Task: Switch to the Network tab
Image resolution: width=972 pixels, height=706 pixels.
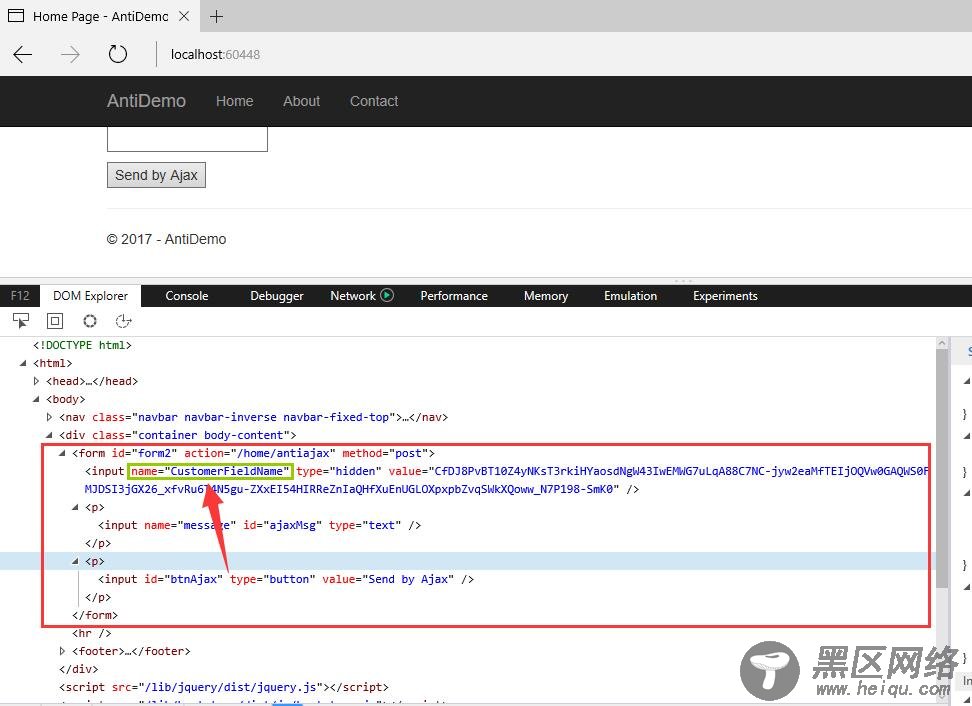Action: 353,296
